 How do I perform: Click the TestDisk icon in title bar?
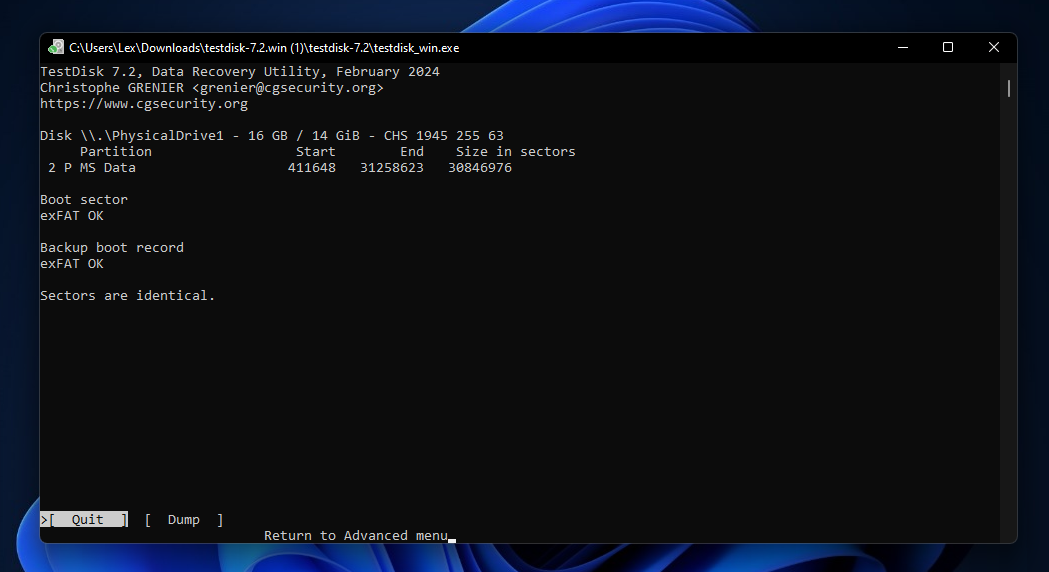(56, 47)
